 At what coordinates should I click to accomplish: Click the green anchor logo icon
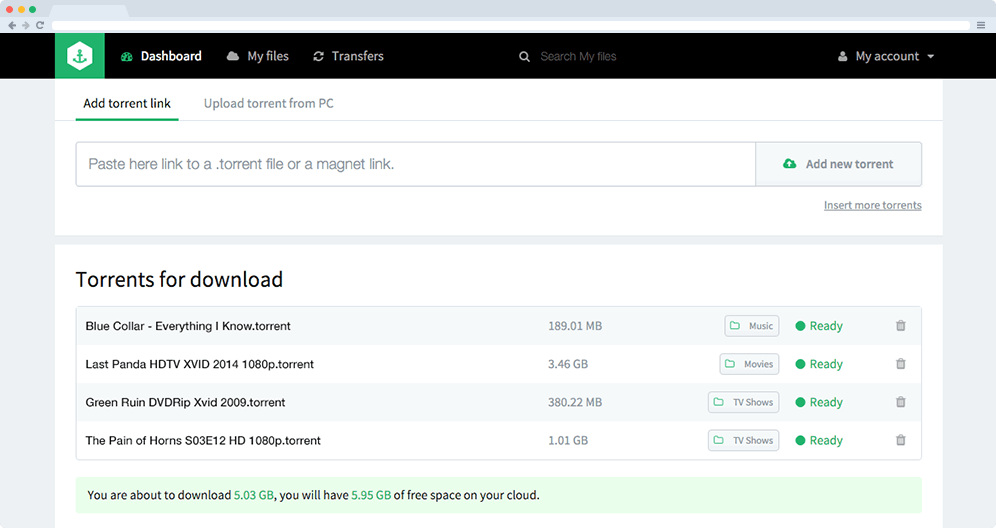point(80,57)
